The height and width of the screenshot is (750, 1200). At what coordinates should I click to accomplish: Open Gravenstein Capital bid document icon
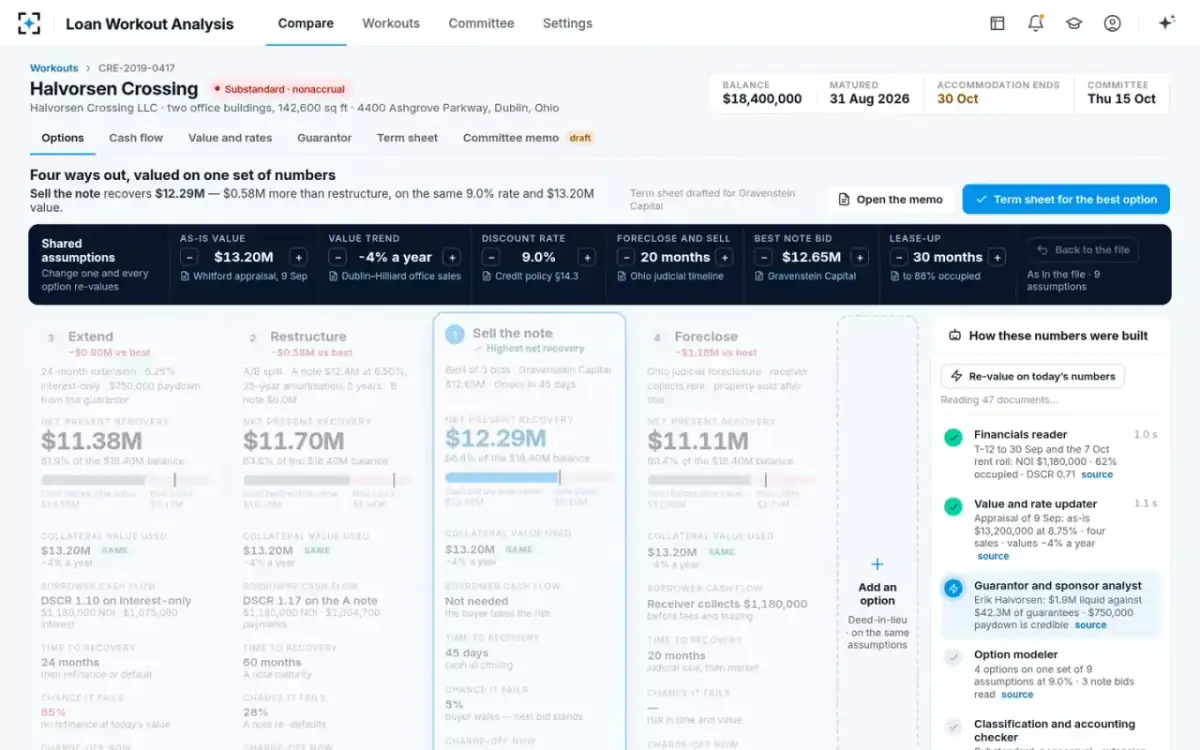click(759, 276)
